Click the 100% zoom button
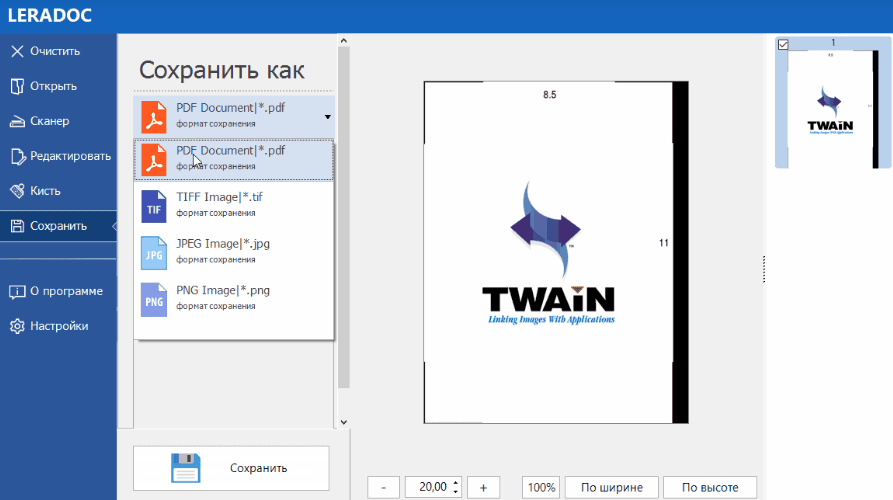This screenshot has width=893, height=500. tap(541, 487)
